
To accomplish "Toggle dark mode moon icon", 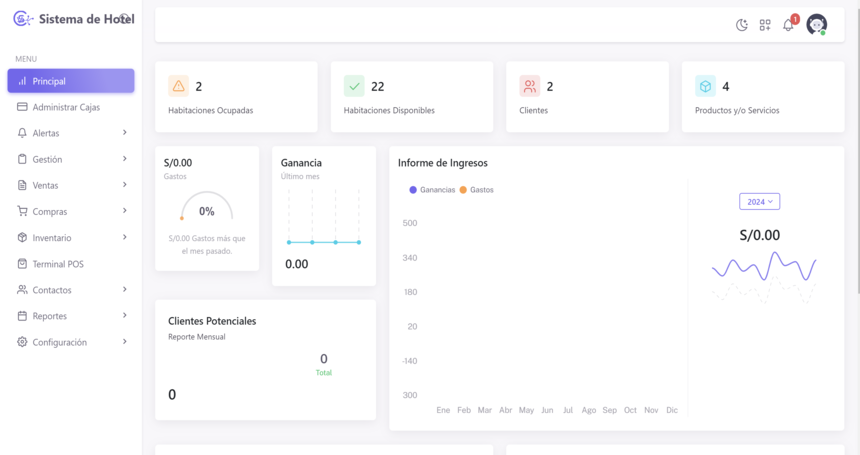I will tap(741, 25).
